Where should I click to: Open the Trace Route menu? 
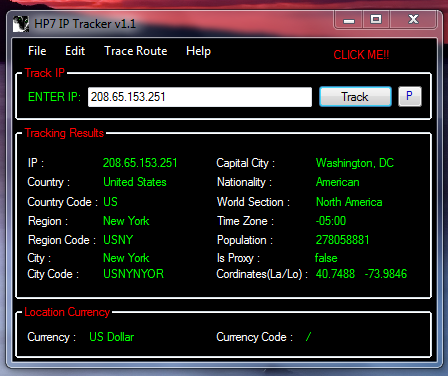(x=136, y=51)
